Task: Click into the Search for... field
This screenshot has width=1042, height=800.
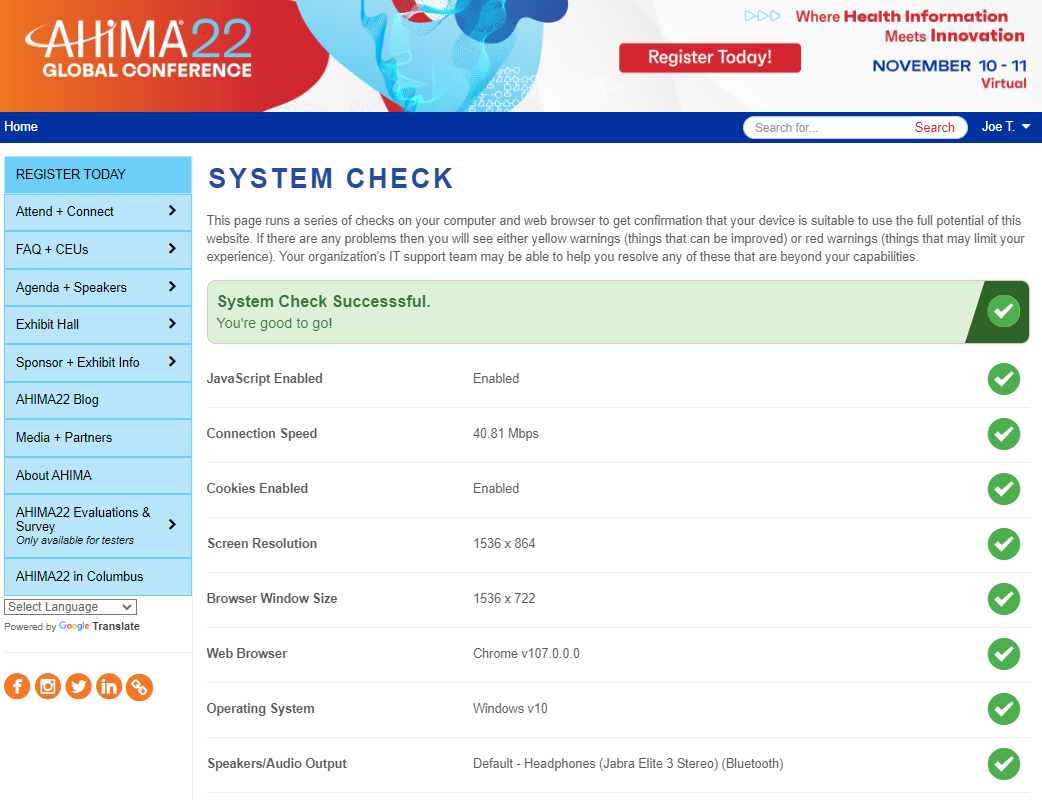Action: pyautogui.click(x=827, y=128)
